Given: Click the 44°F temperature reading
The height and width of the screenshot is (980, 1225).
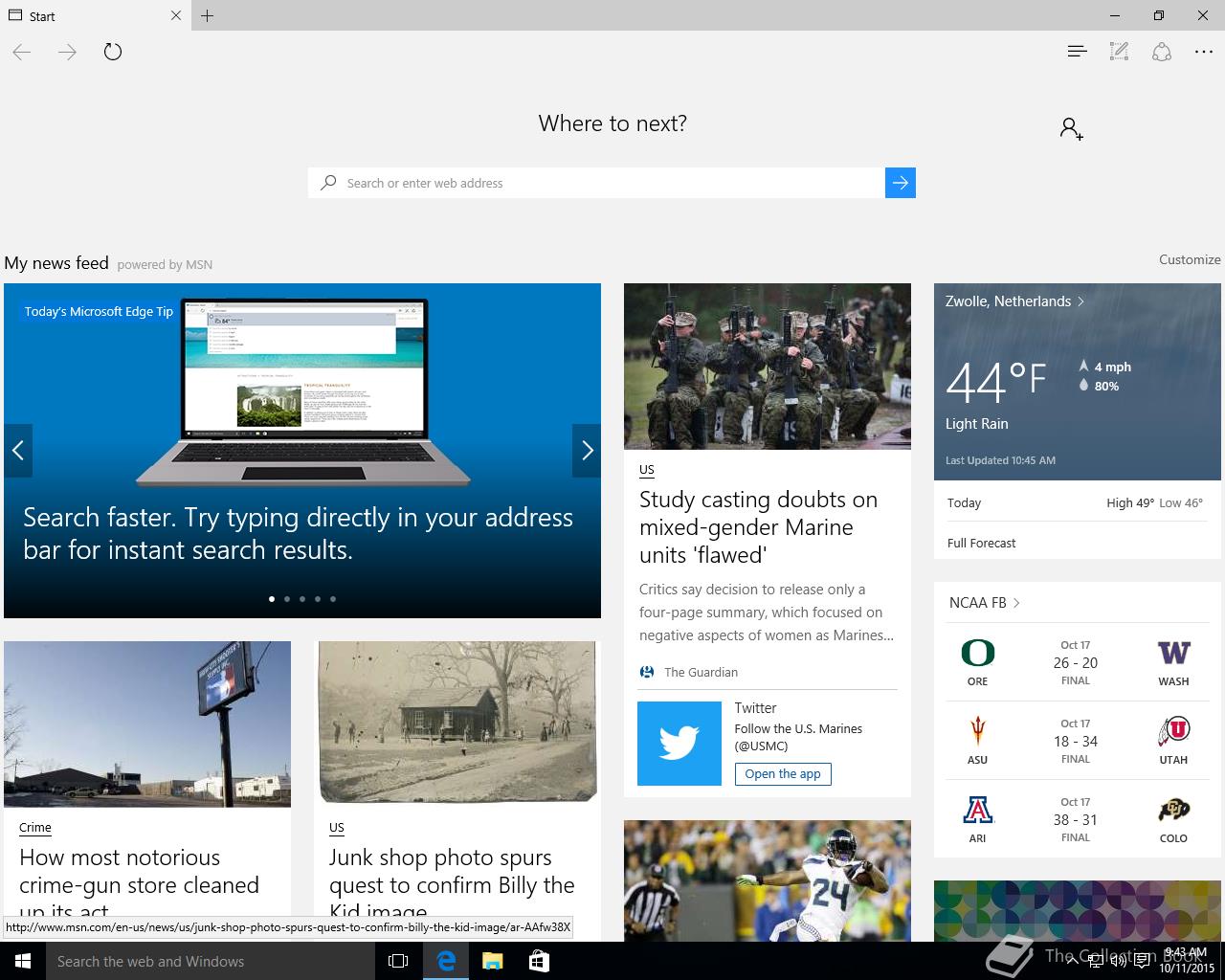Looking at the screenshot, I should click(x=996, y=381).
